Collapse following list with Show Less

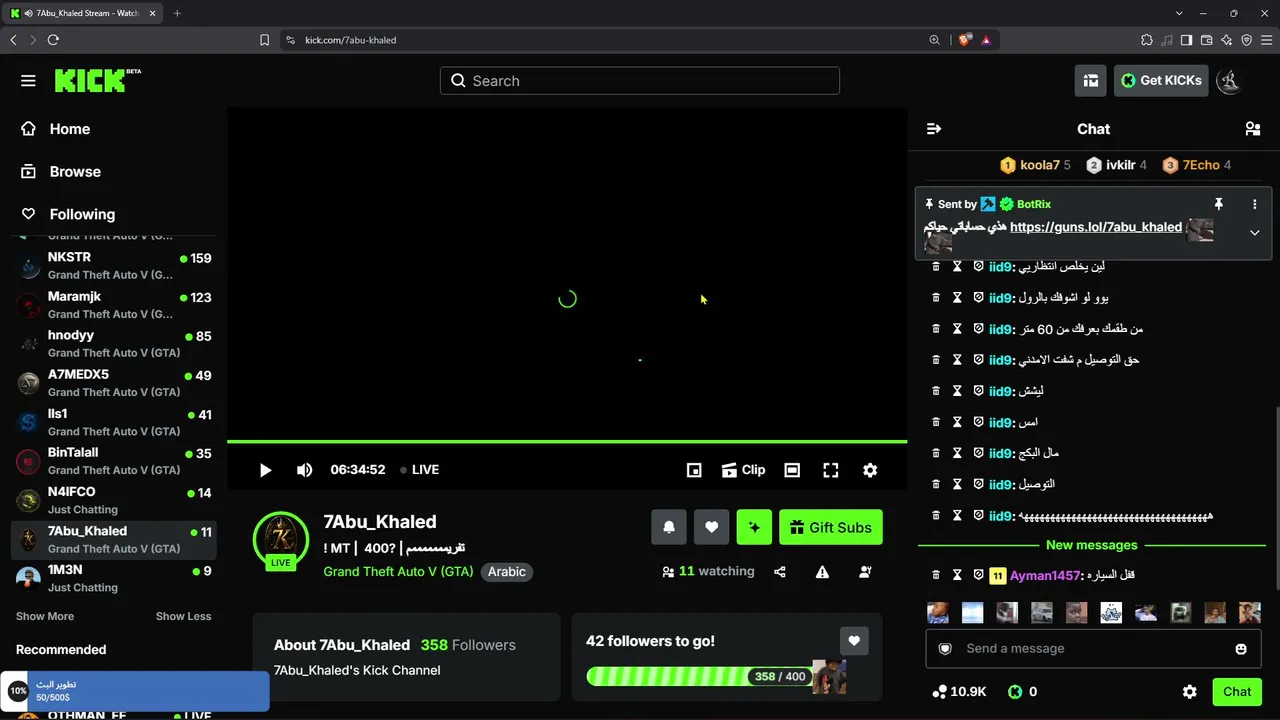184,617
